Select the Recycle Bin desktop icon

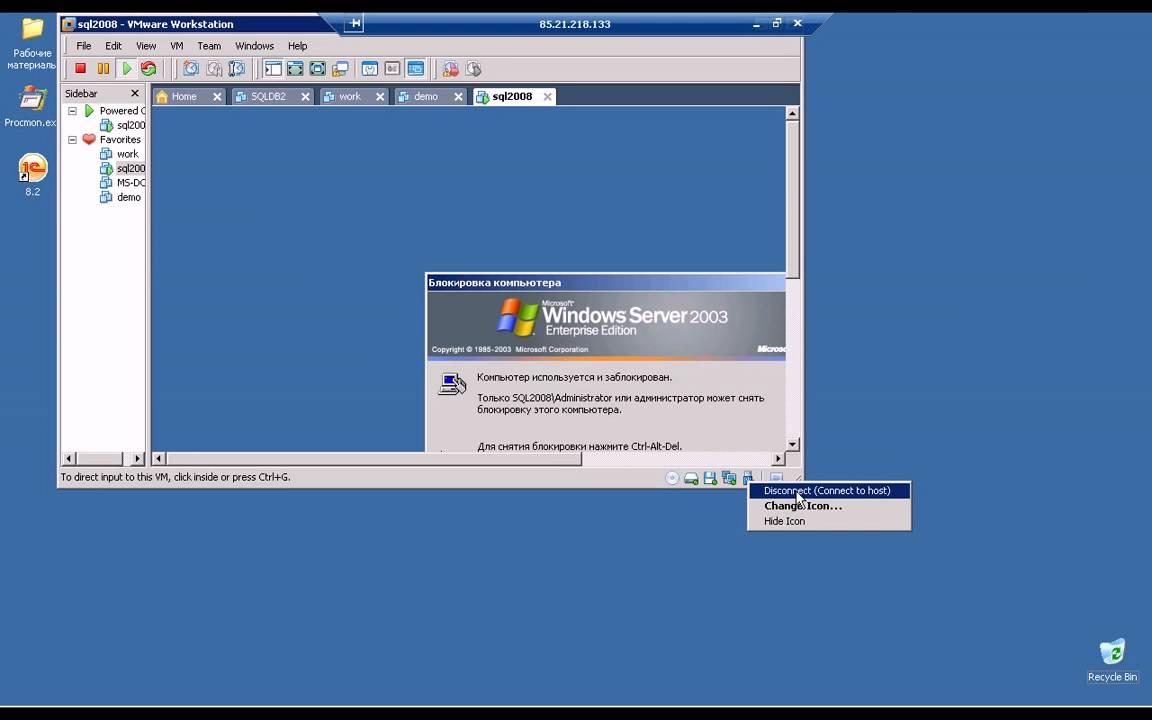(x=1112, y=660)
